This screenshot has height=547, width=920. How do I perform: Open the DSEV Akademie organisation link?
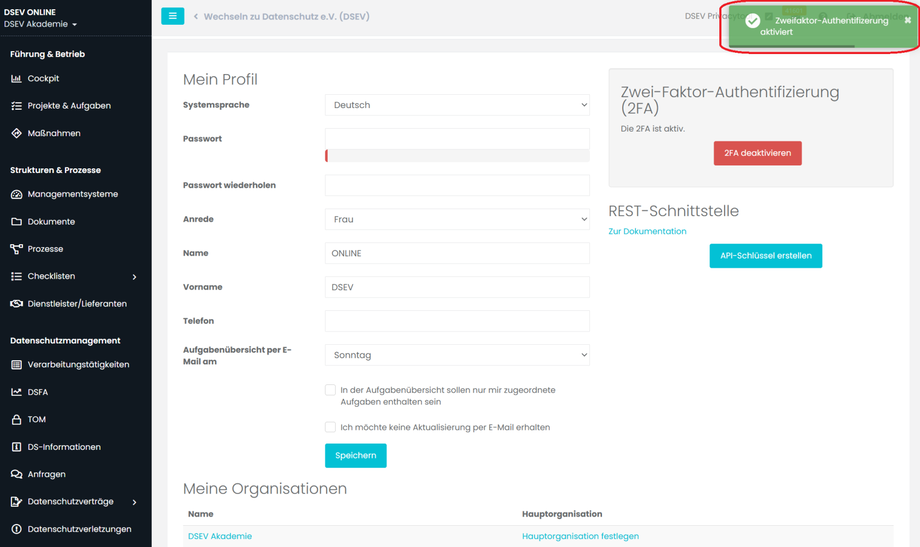pyautogui.click(x=220, y=536)
